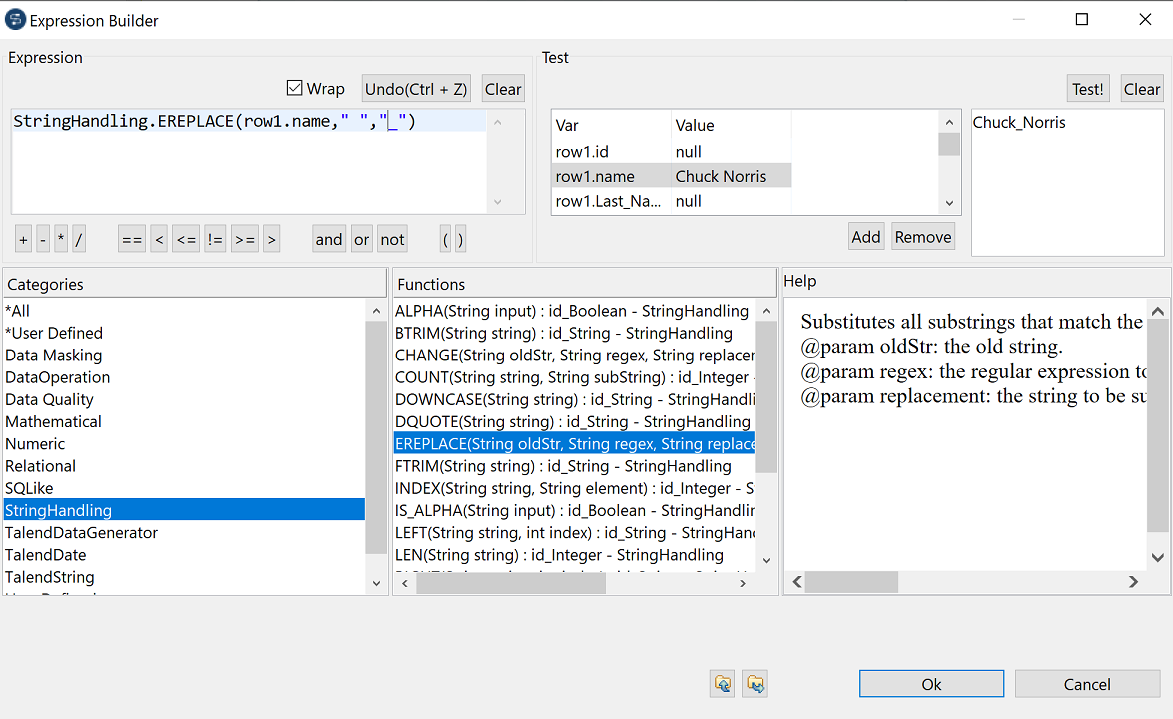Run the Test! button
This screenshot has width=1173, height=719.
click(1087, 88)
